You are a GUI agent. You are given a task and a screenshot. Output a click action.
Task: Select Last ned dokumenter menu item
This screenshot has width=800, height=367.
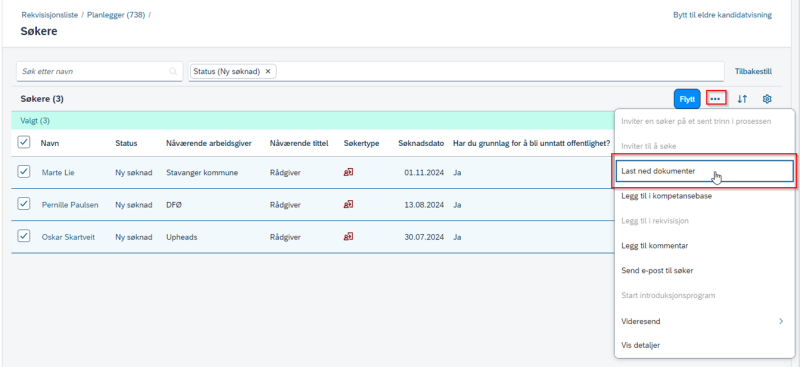705,171
